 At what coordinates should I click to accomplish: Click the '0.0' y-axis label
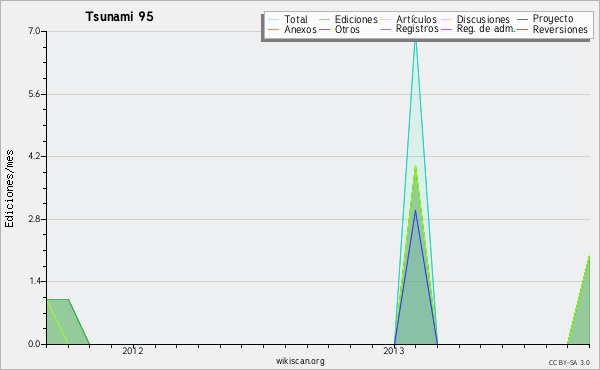pyautogui.click(x=34, y=344)
